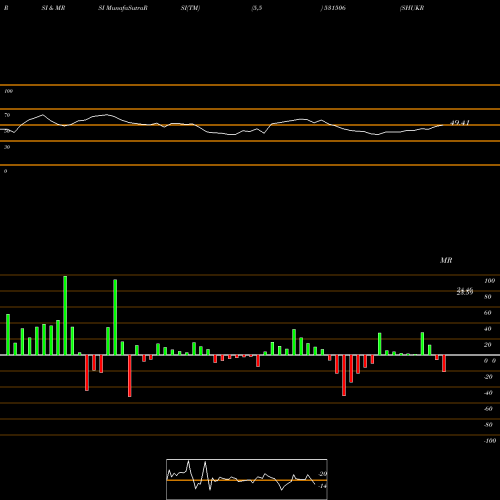Click the current RSI value 49.41
Image resolution: width=500 pixels, height=500 pixels.
(460, 123)
